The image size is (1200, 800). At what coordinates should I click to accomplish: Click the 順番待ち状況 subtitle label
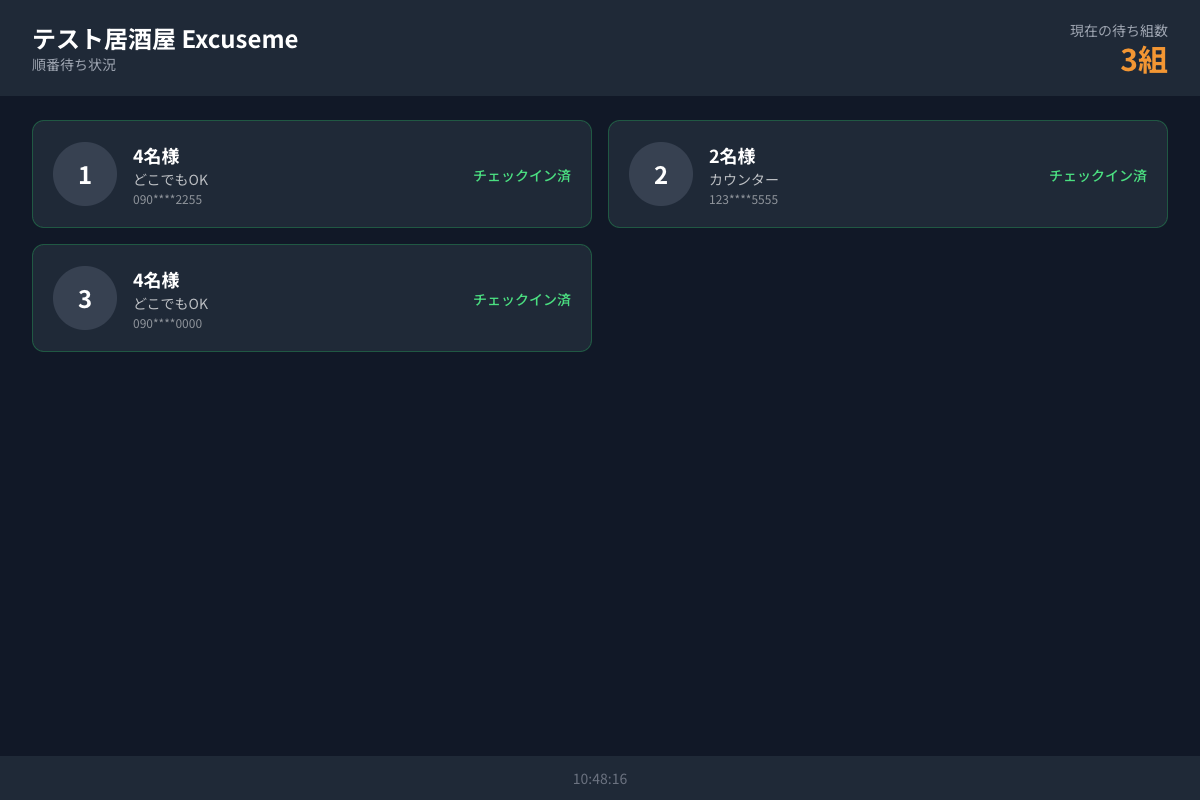72,64
